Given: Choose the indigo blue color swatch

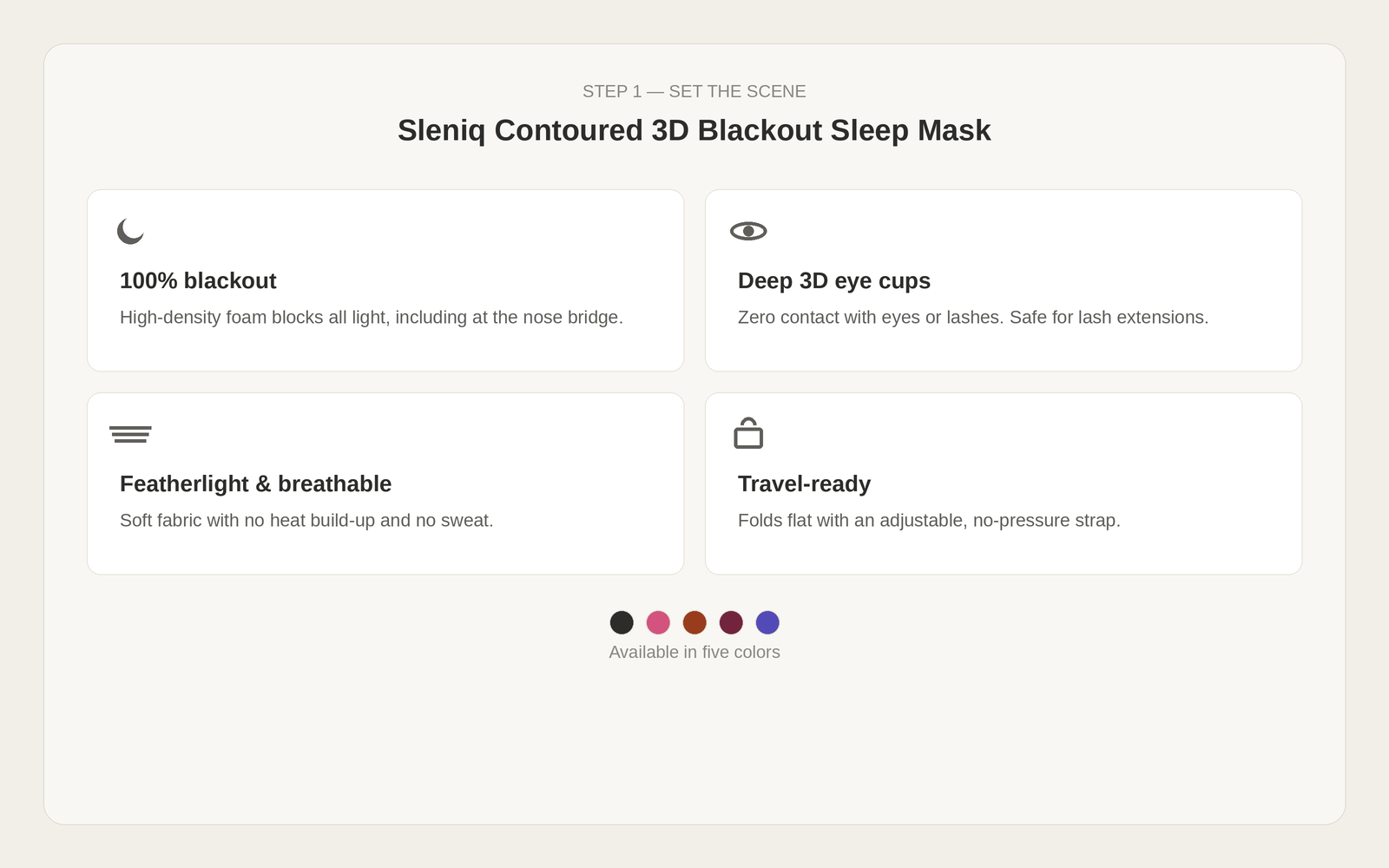Looking at the screenshot, I should coord(767,622).
